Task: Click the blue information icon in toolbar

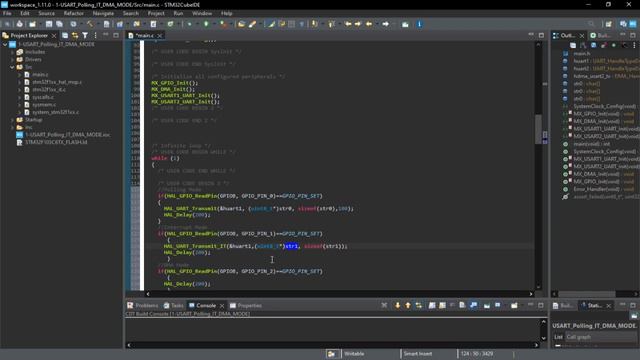Action: pyautogui.click(x=419, y=24)
